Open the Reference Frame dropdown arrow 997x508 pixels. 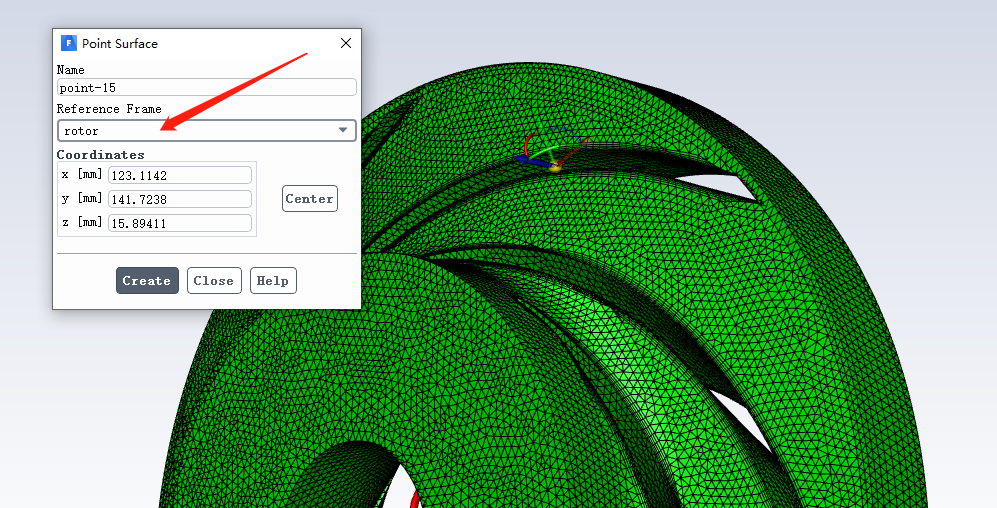point(343,130)
